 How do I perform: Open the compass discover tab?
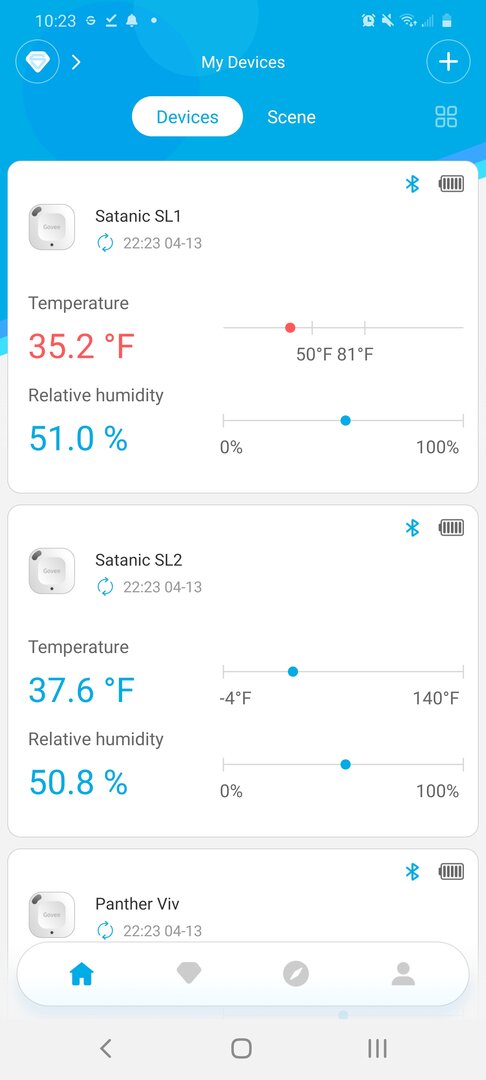tap(296, 973)
